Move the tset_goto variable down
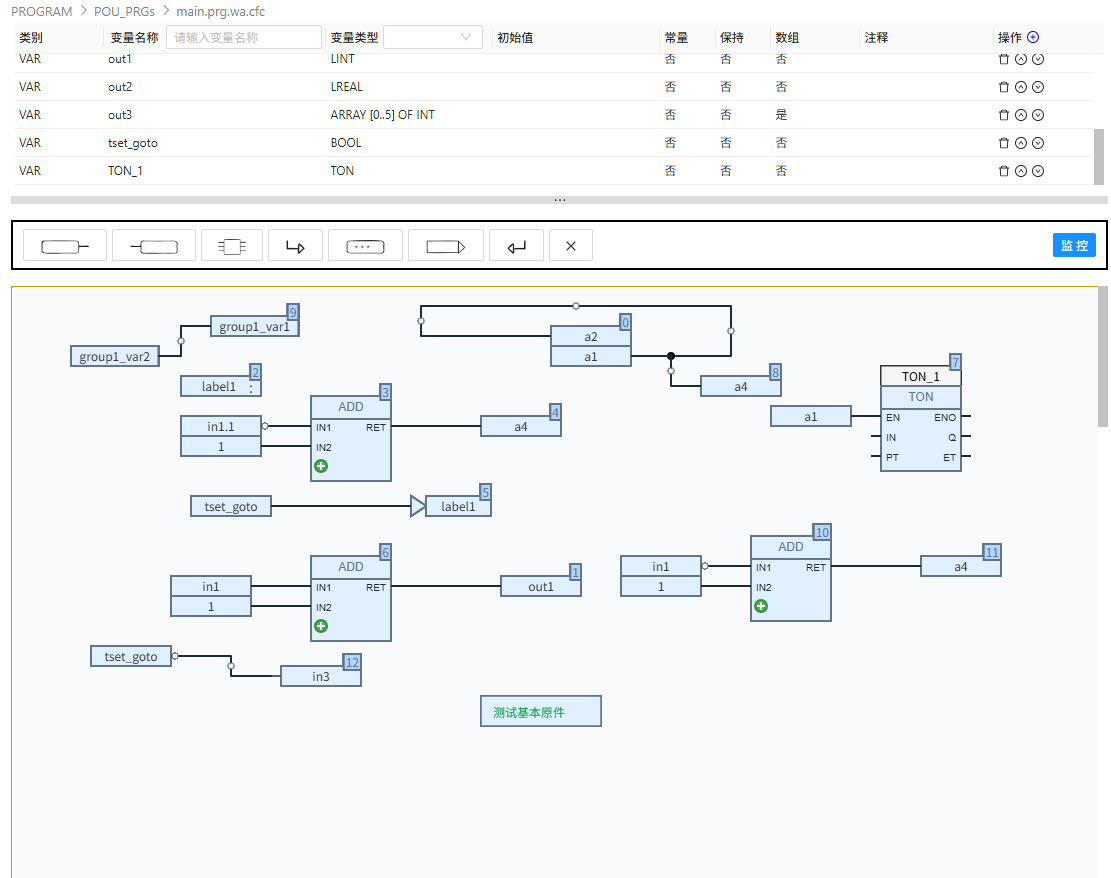 pos(1038,143)
